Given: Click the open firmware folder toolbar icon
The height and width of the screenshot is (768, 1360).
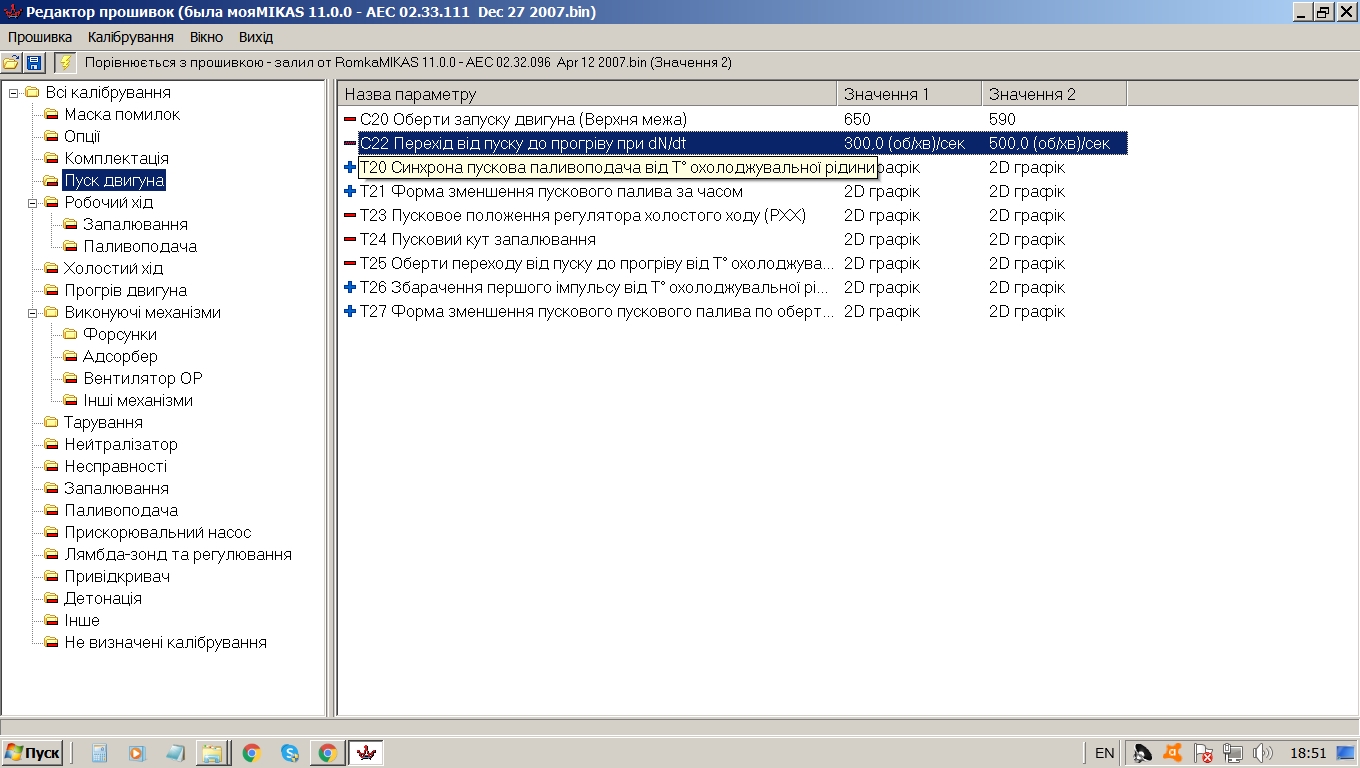Looking at the screenshot, I should 12,63.
